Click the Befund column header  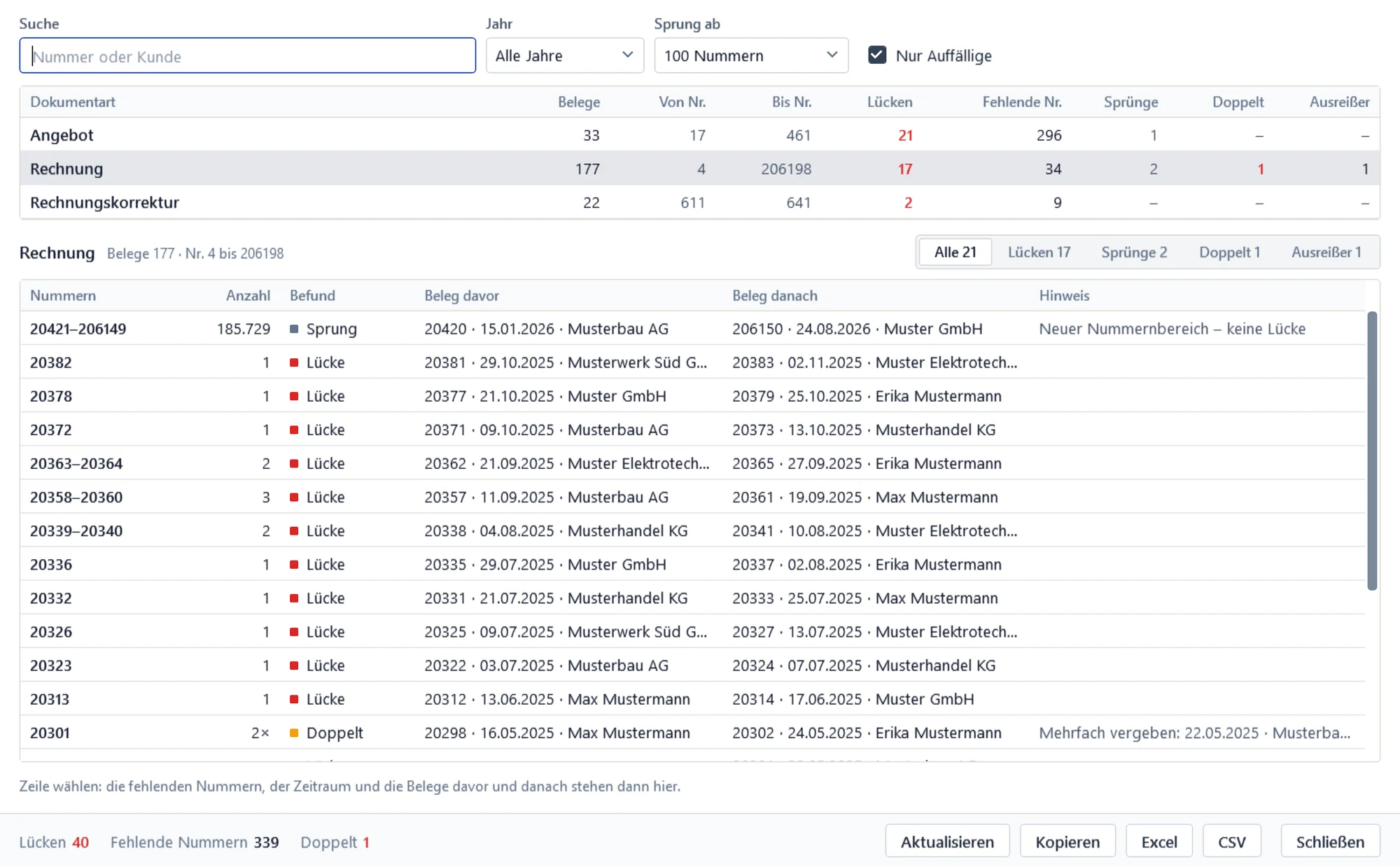coord(312,295)
